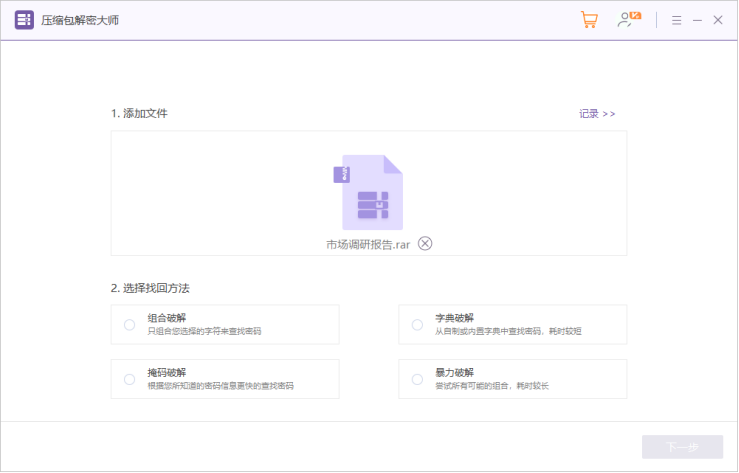739x473 pixels.
Task: Remove 市场调研报告.rar with the X icon
Action: pos(425,243)
